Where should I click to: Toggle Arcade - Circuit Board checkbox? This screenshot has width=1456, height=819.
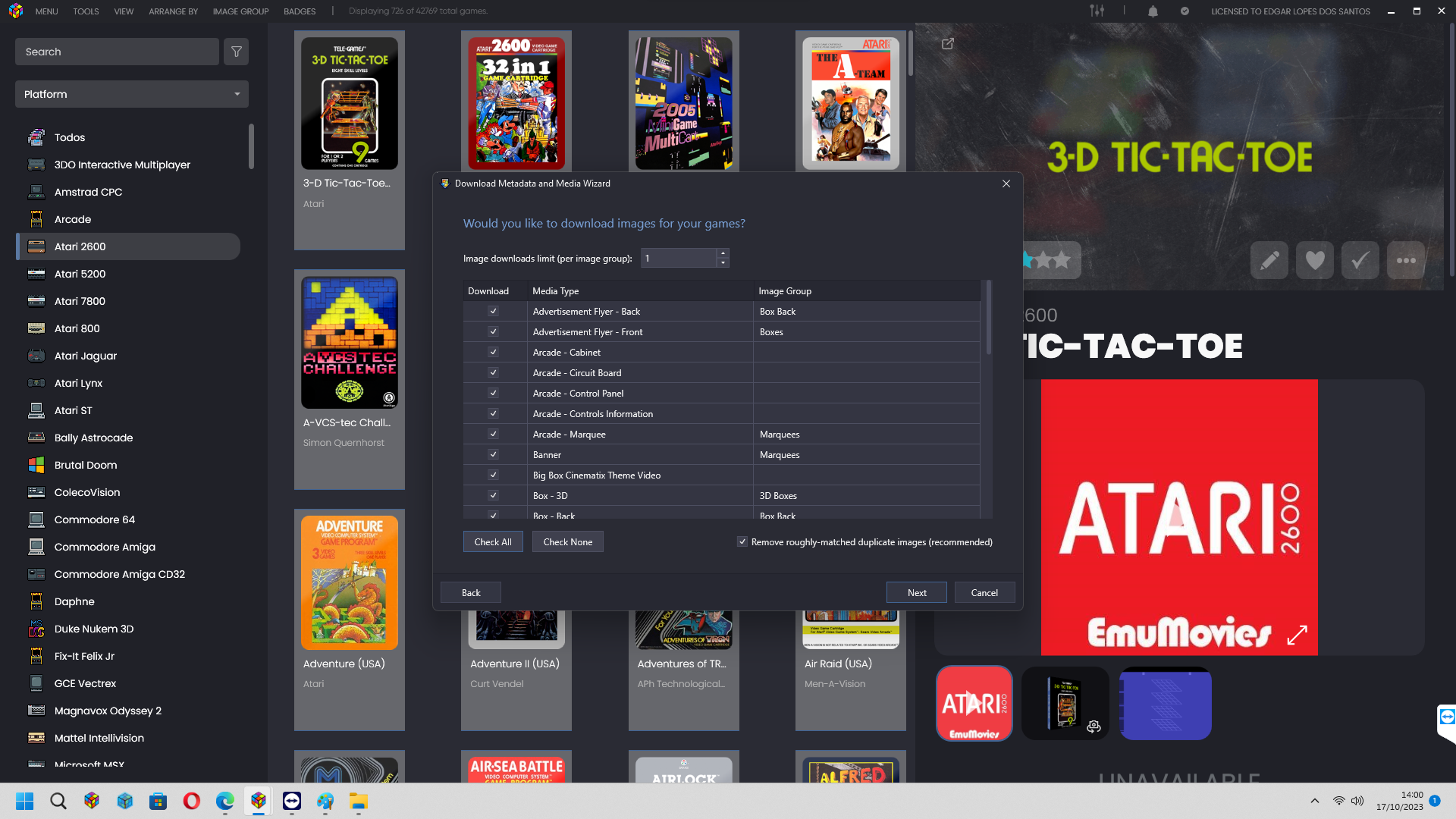point(493,372)
